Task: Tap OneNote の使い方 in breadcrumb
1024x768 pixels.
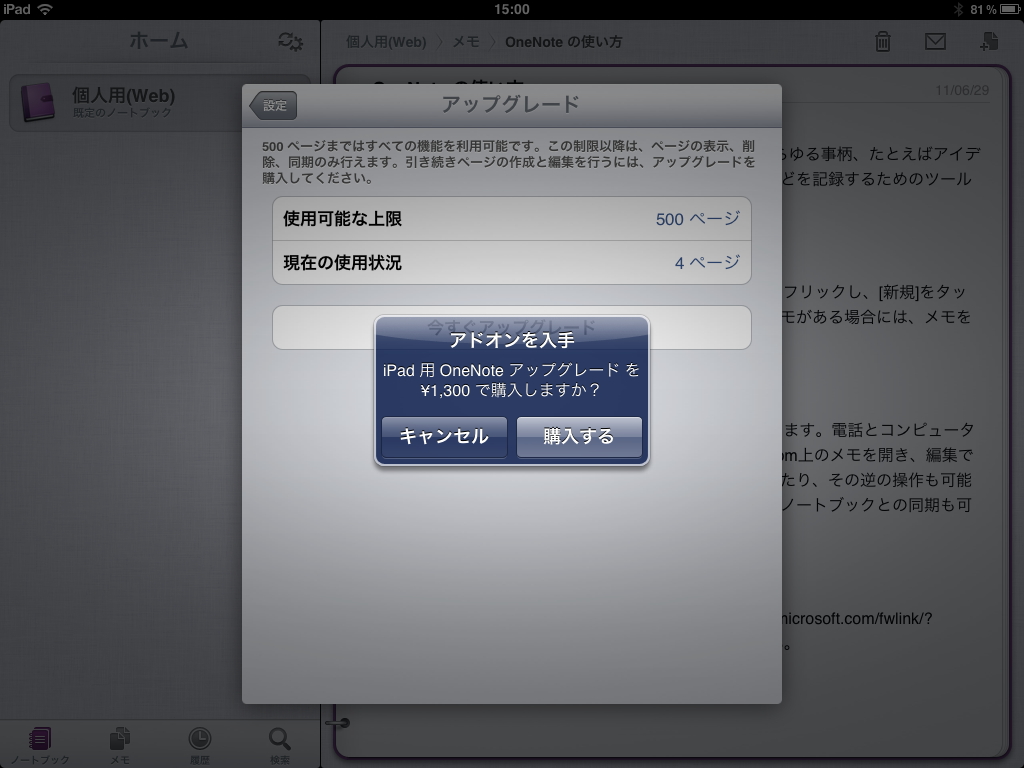Action: pyautogui.click(x=564, y=42)
